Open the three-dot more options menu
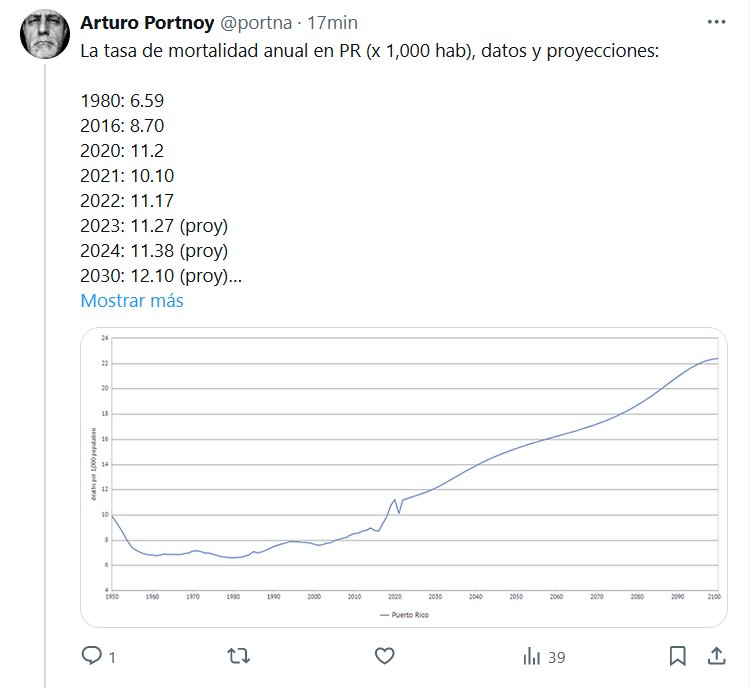Viewport: 750px width, 688px height. click(716, 21)
